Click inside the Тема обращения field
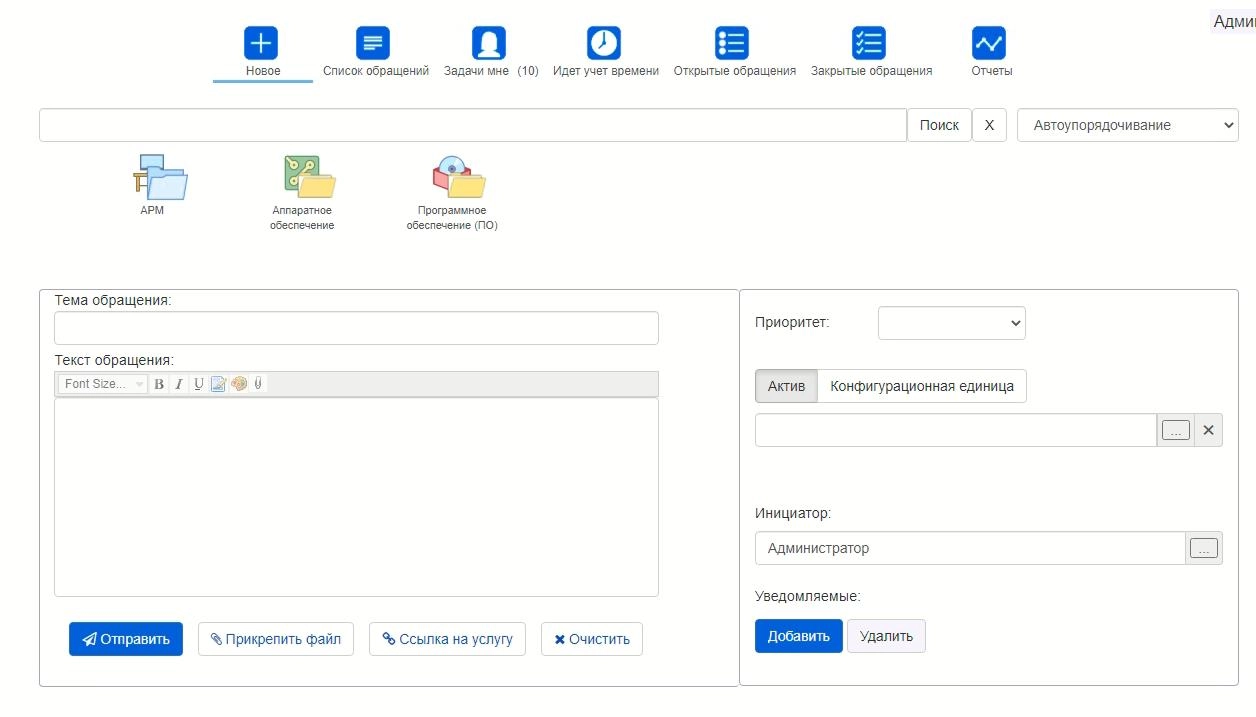Viewport: 1256px width, 717px height. 356,328
